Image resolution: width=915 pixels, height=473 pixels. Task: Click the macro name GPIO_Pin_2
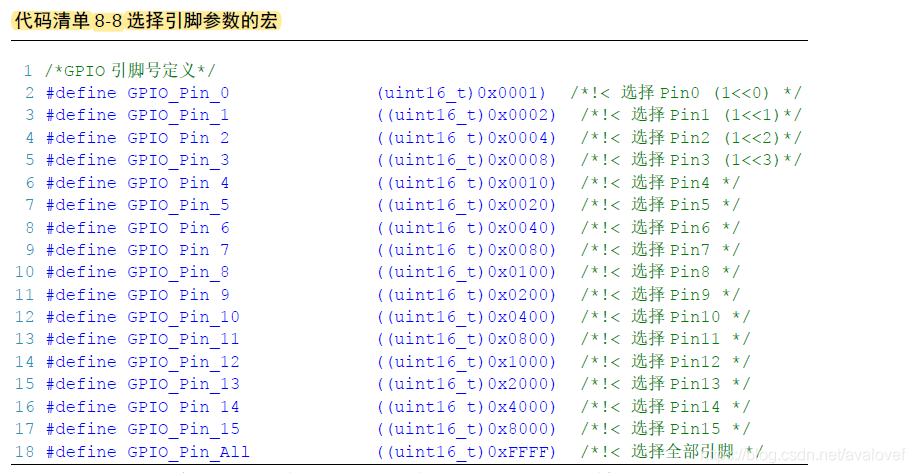click(x=179, y=138)
